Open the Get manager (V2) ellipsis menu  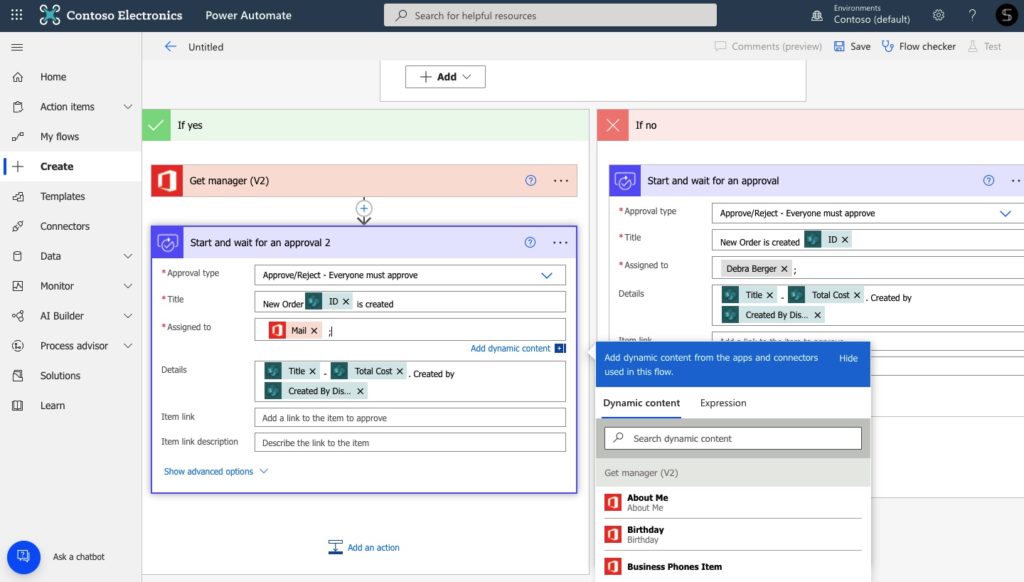coord(561,180)
